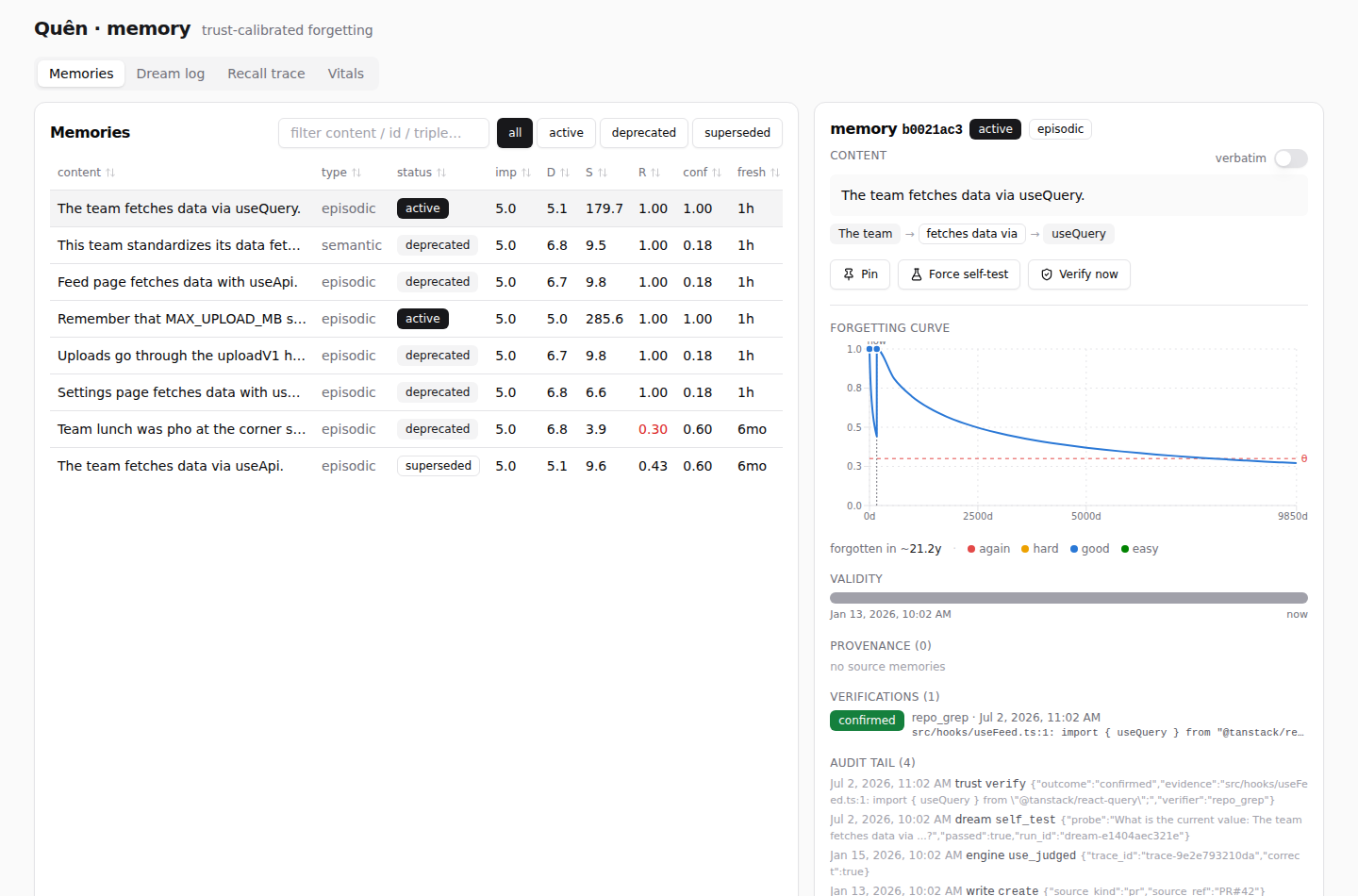The image size is (1358, 896).
Task: Click the 'episodic' badge in memory header
Action: tap(1060, 129)
